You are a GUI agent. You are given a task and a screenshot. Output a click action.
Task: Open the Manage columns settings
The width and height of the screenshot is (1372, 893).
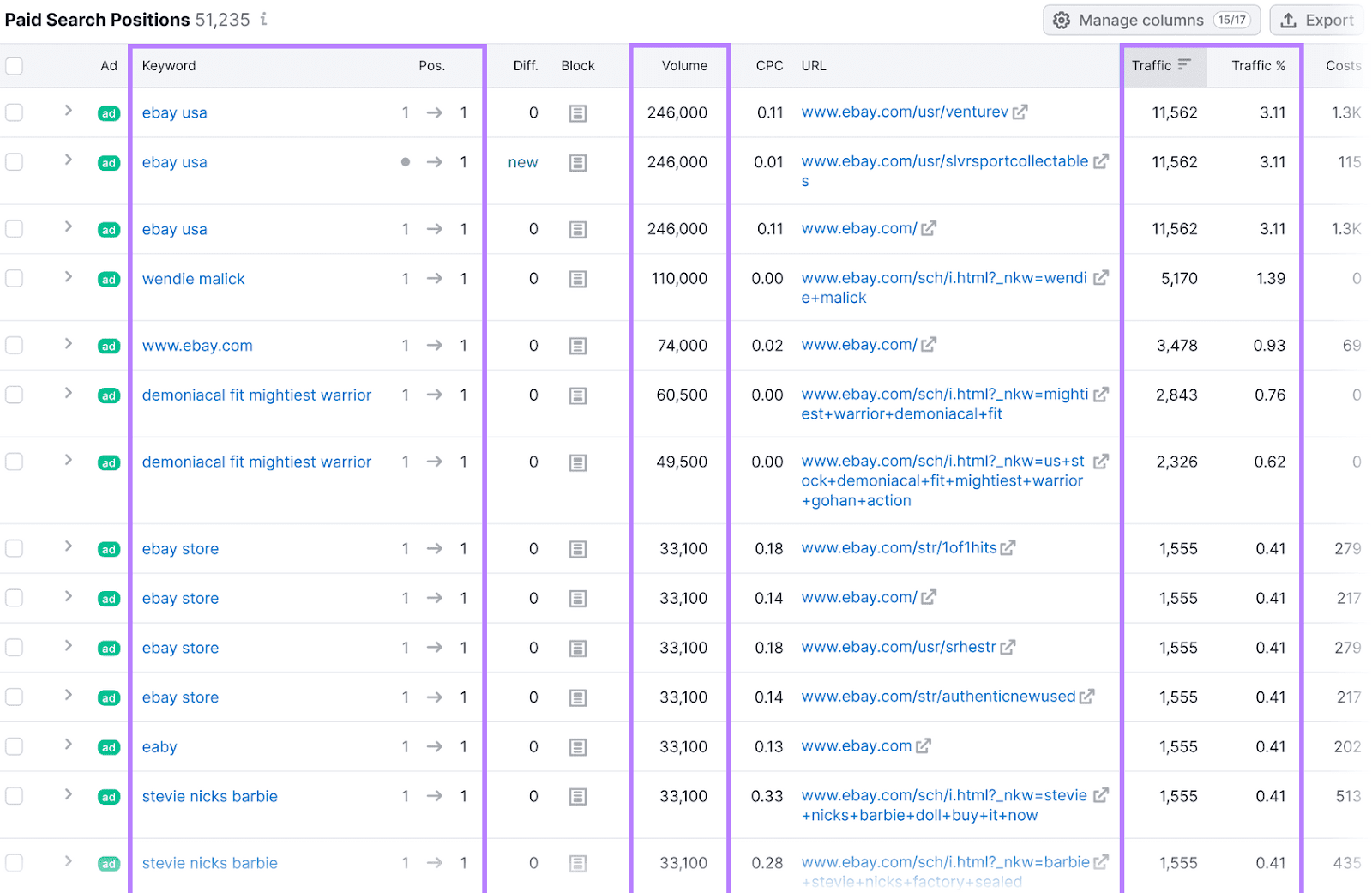(x=1151, y=20)
